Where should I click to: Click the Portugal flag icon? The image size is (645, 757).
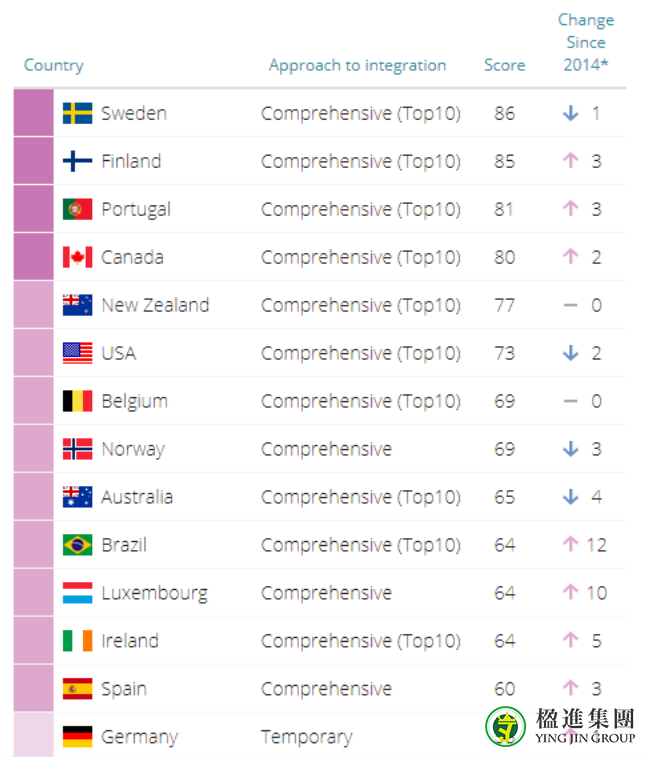coord(77,210)
